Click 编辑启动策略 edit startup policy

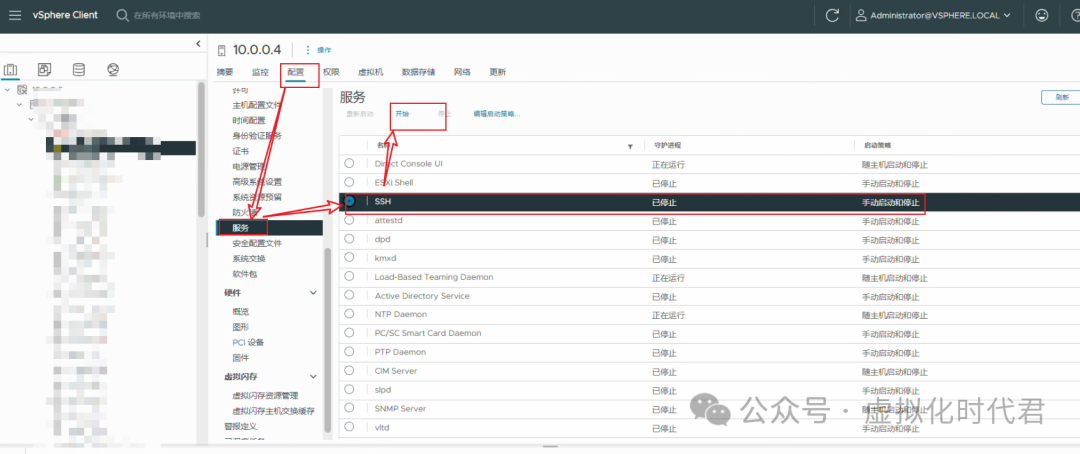497,114
